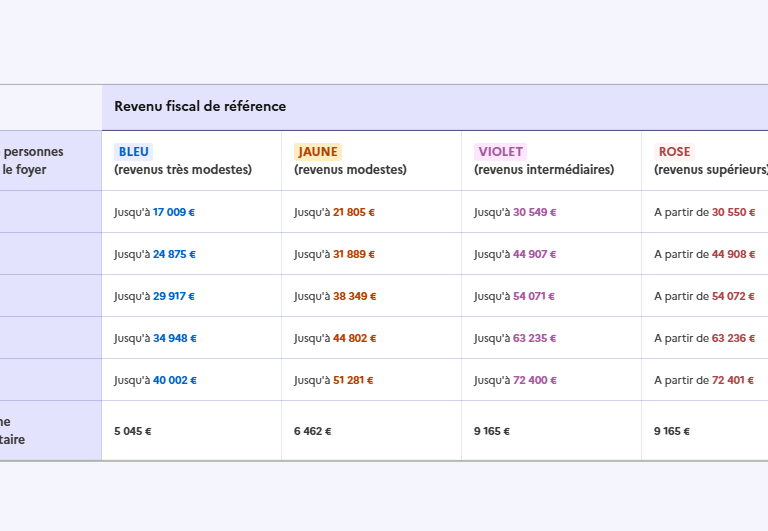Select the 'Jusqu'à 24 875 €' cell
Screen dimensions: 768x531
tap(155, 254)
